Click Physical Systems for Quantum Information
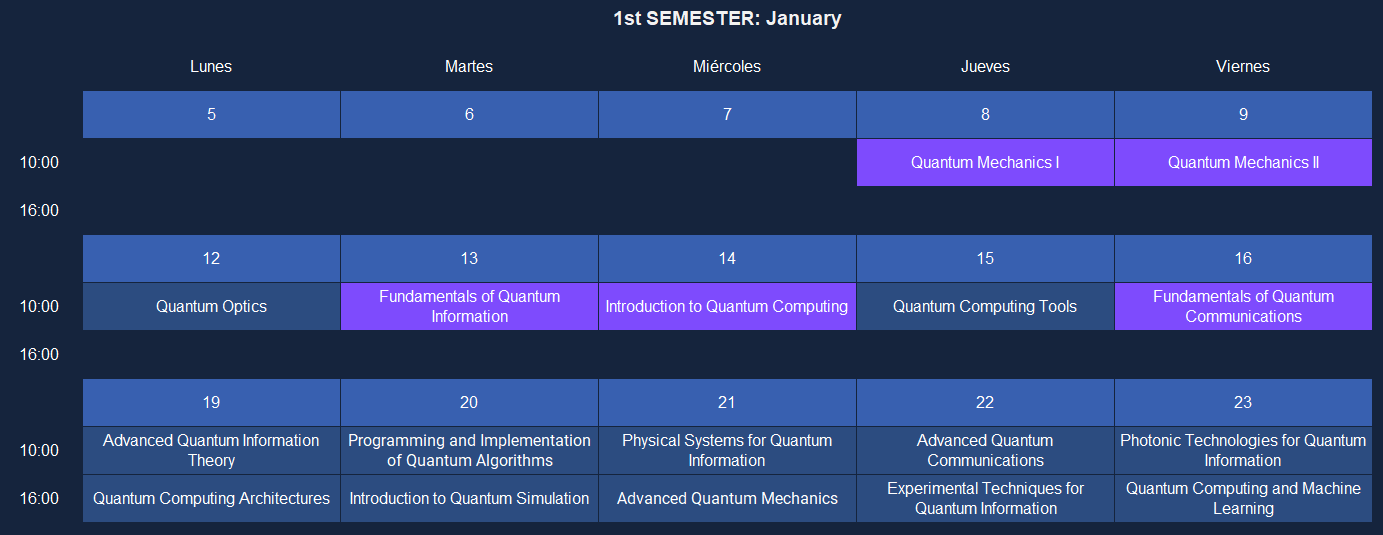Viewport: 1383px width, 535px height. point(727,450)
